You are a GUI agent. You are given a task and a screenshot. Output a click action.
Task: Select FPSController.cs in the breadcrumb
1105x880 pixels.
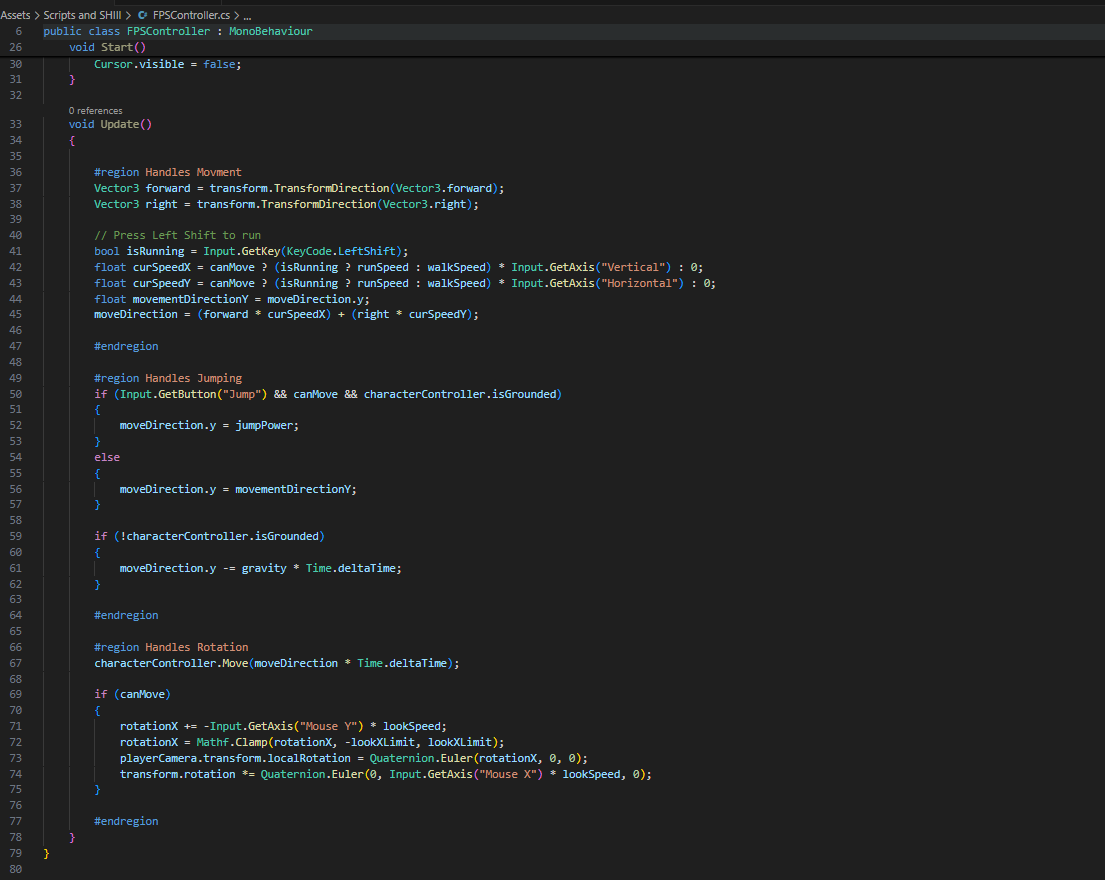click(192, 16)
